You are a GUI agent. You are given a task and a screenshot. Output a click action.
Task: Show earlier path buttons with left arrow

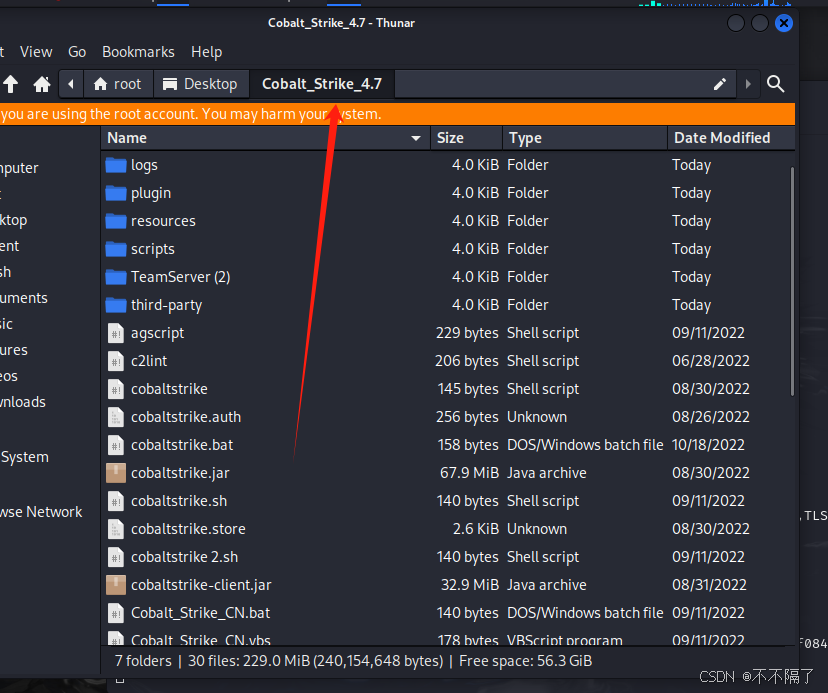(71, 84)
